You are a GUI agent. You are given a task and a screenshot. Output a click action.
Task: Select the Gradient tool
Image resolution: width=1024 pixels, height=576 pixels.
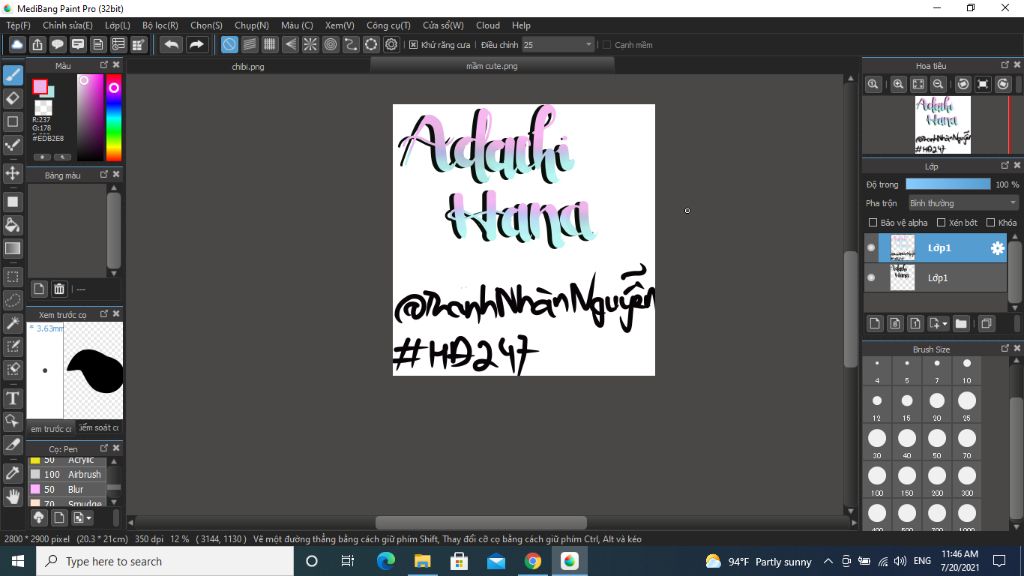tap(12, 249)
